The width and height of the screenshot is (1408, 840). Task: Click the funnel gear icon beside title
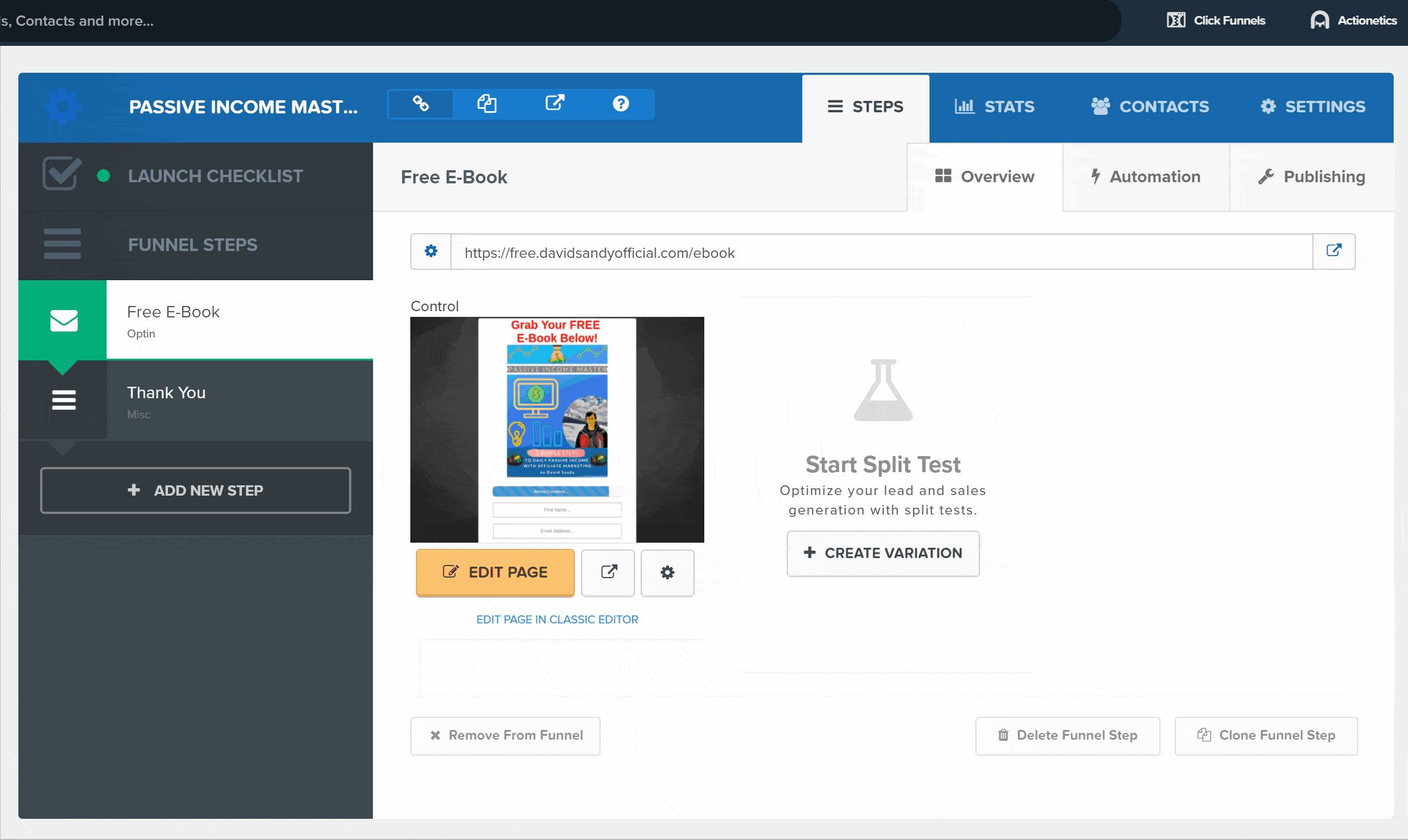click(62, 107)
